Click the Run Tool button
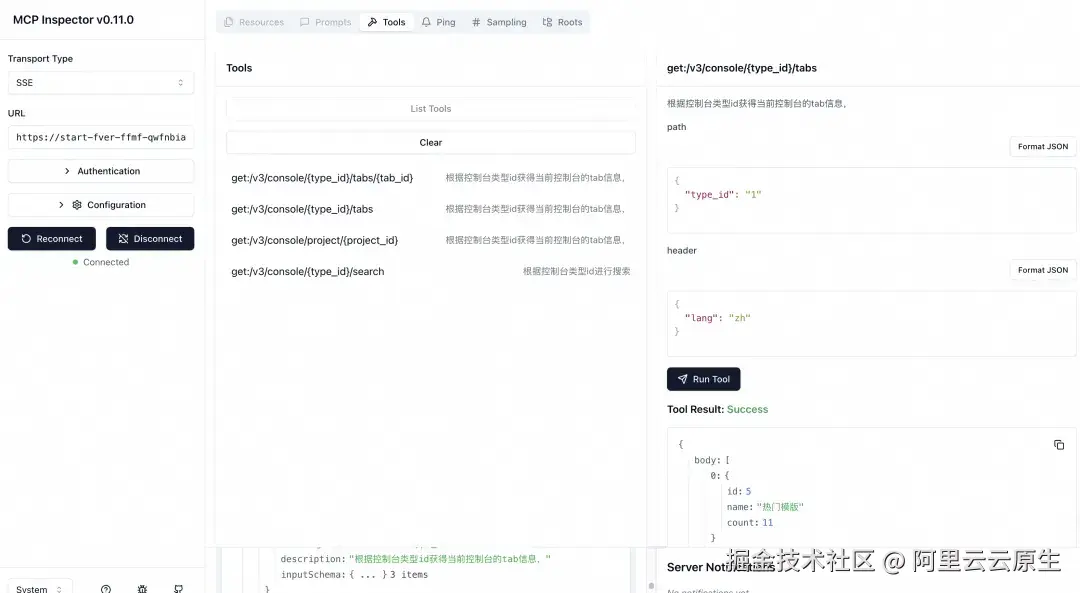This screenshot has height=593, width=1080. coord(703,379)
